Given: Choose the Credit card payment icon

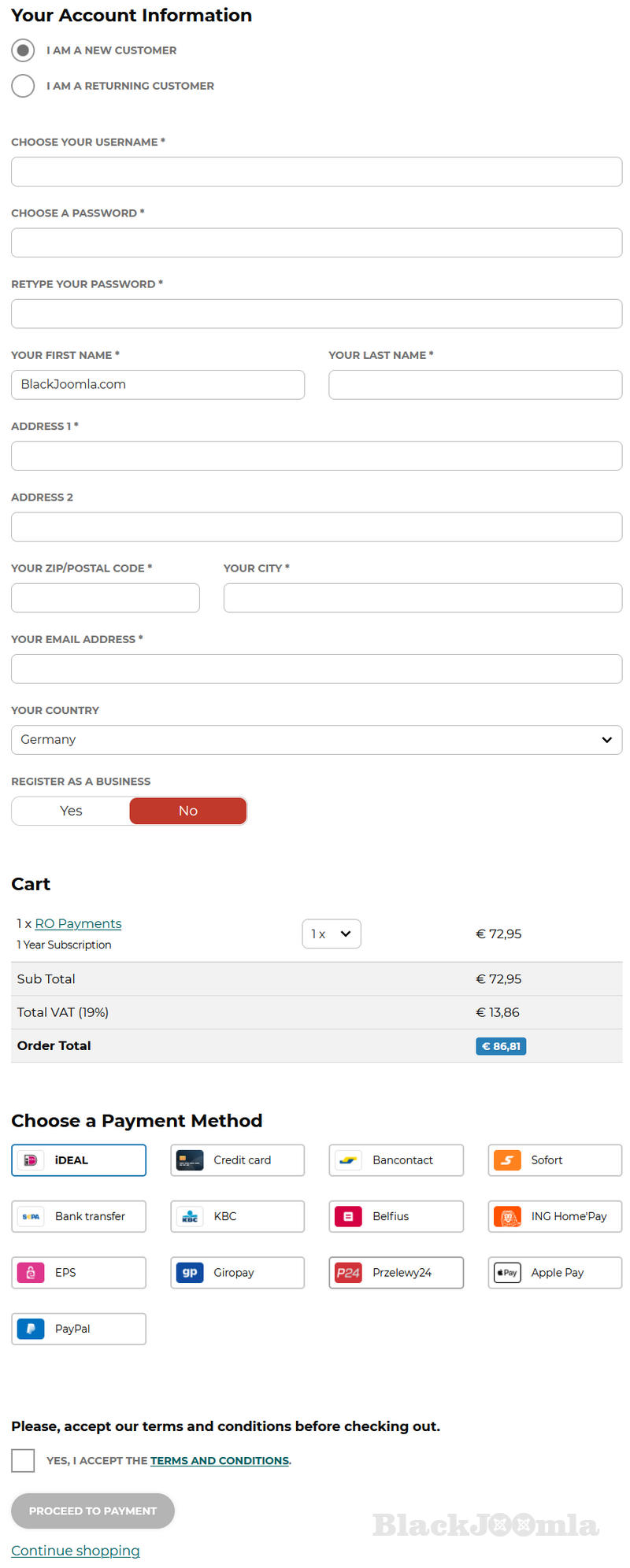Looking at the screenshot, I should tap(190, 1160).
